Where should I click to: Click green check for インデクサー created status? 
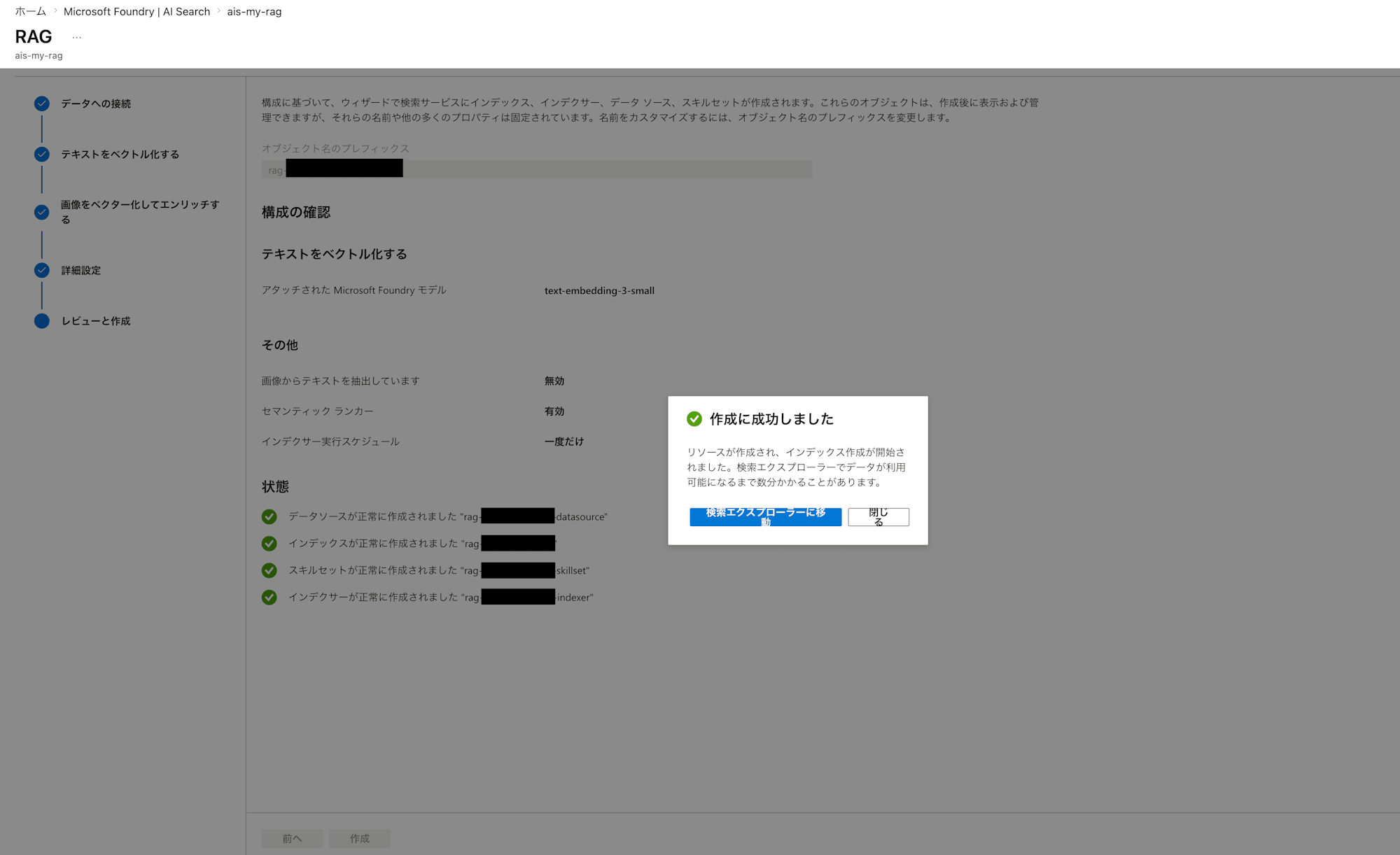coord(269,598)
